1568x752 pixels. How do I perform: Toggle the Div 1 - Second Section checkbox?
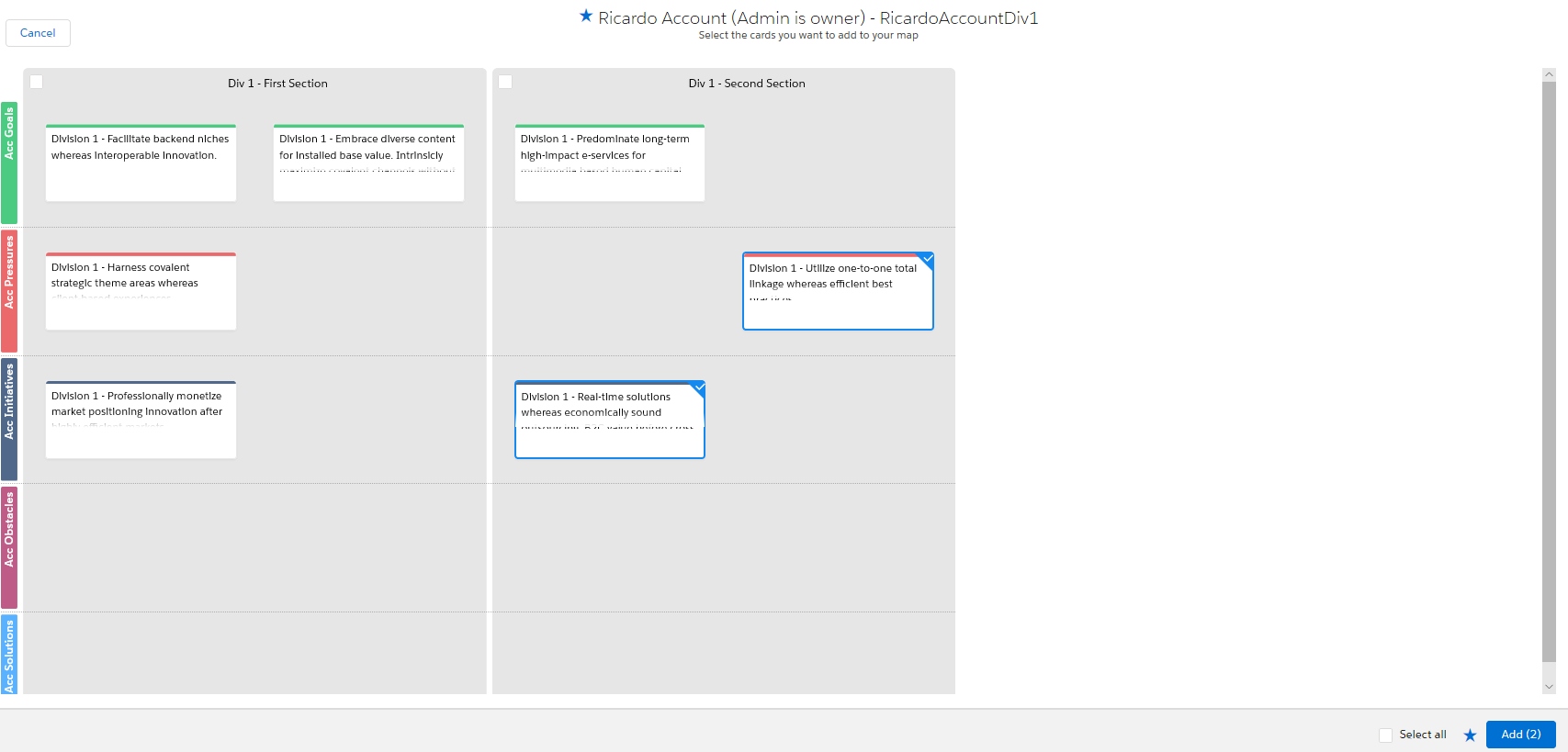pos(505,83)
